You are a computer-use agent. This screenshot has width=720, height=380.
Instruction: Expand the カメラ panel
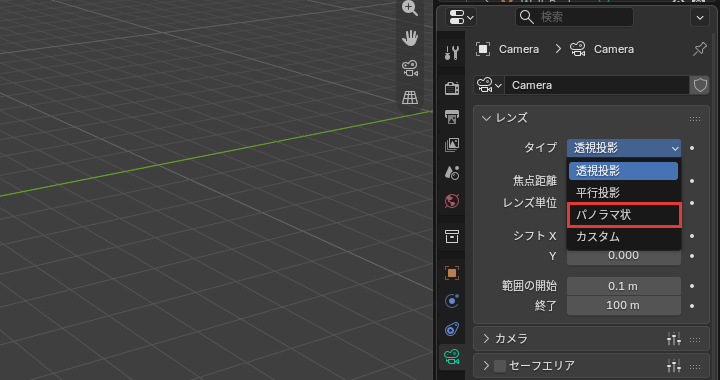coord(486,339)
